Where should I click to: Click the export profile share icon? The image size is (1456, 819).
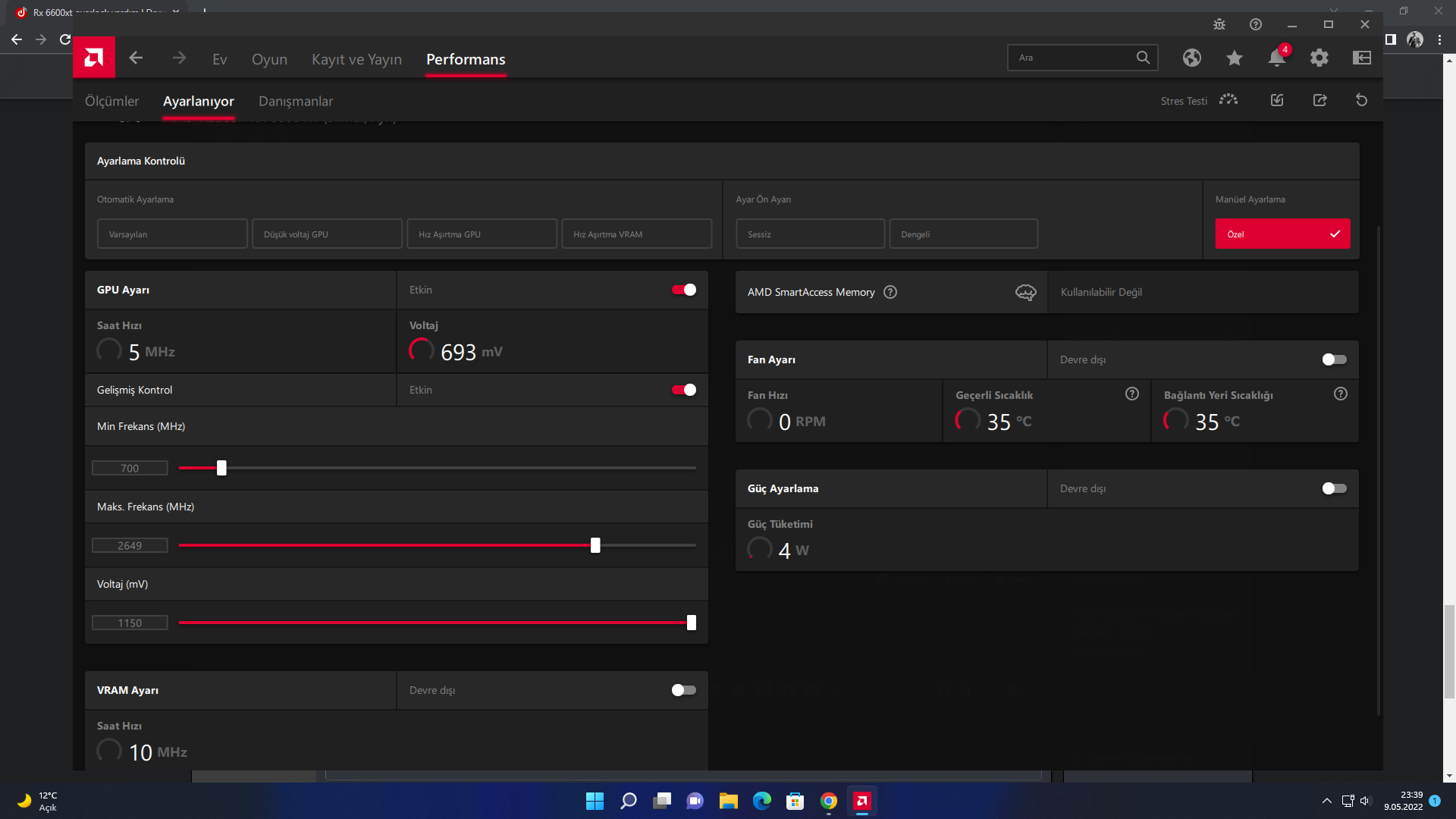click(1320, 100)
